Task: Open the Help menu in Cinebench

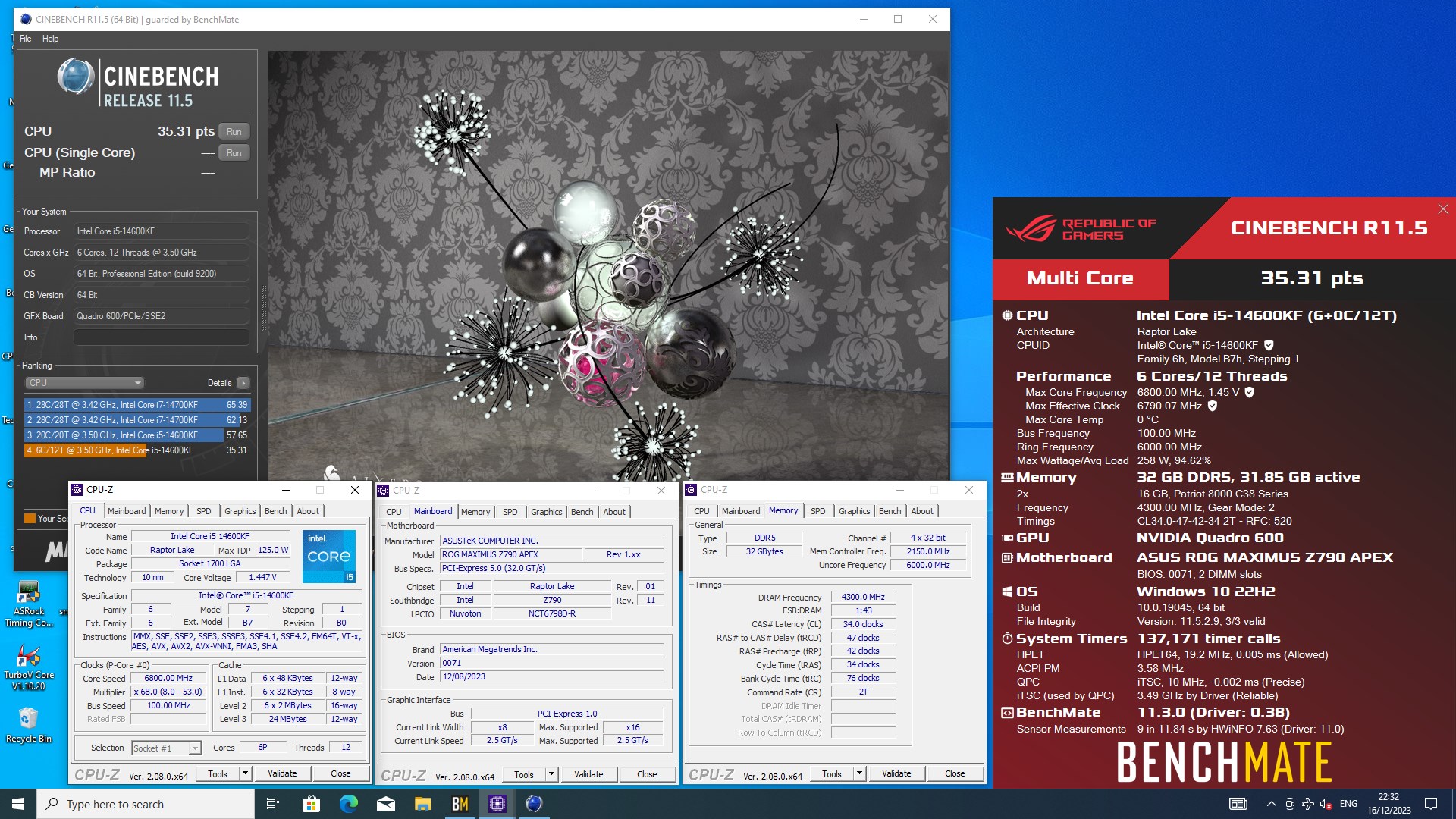Action: tap(50, 39)
